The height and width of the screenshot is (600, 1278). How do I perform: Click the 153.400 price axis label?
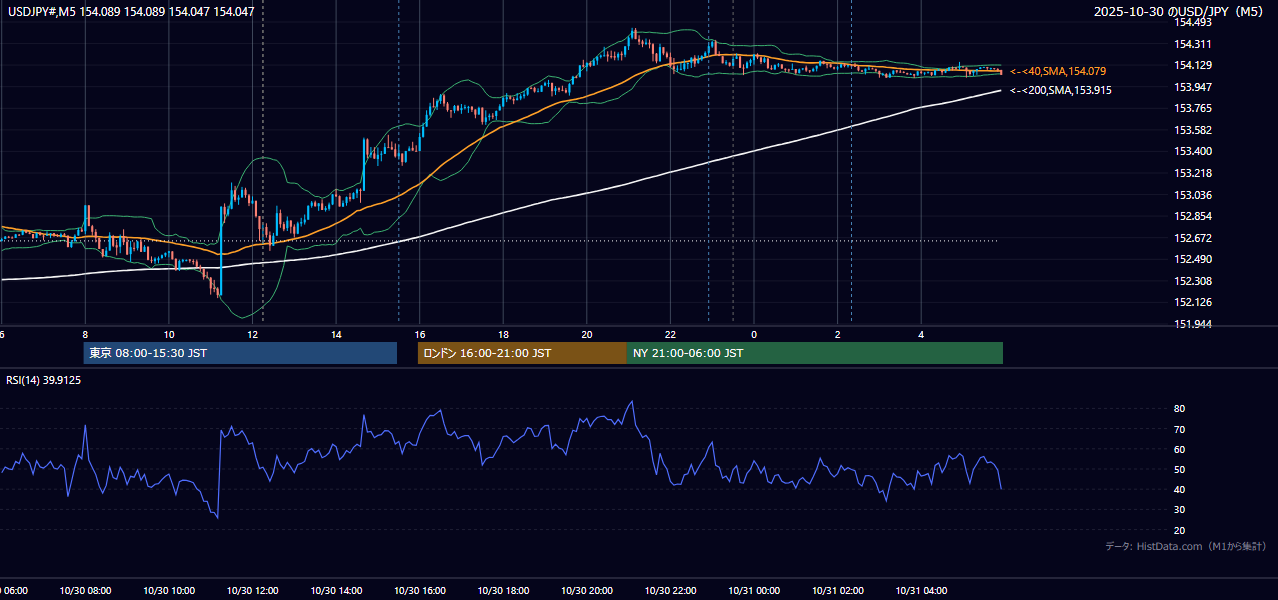[1193, 151]
